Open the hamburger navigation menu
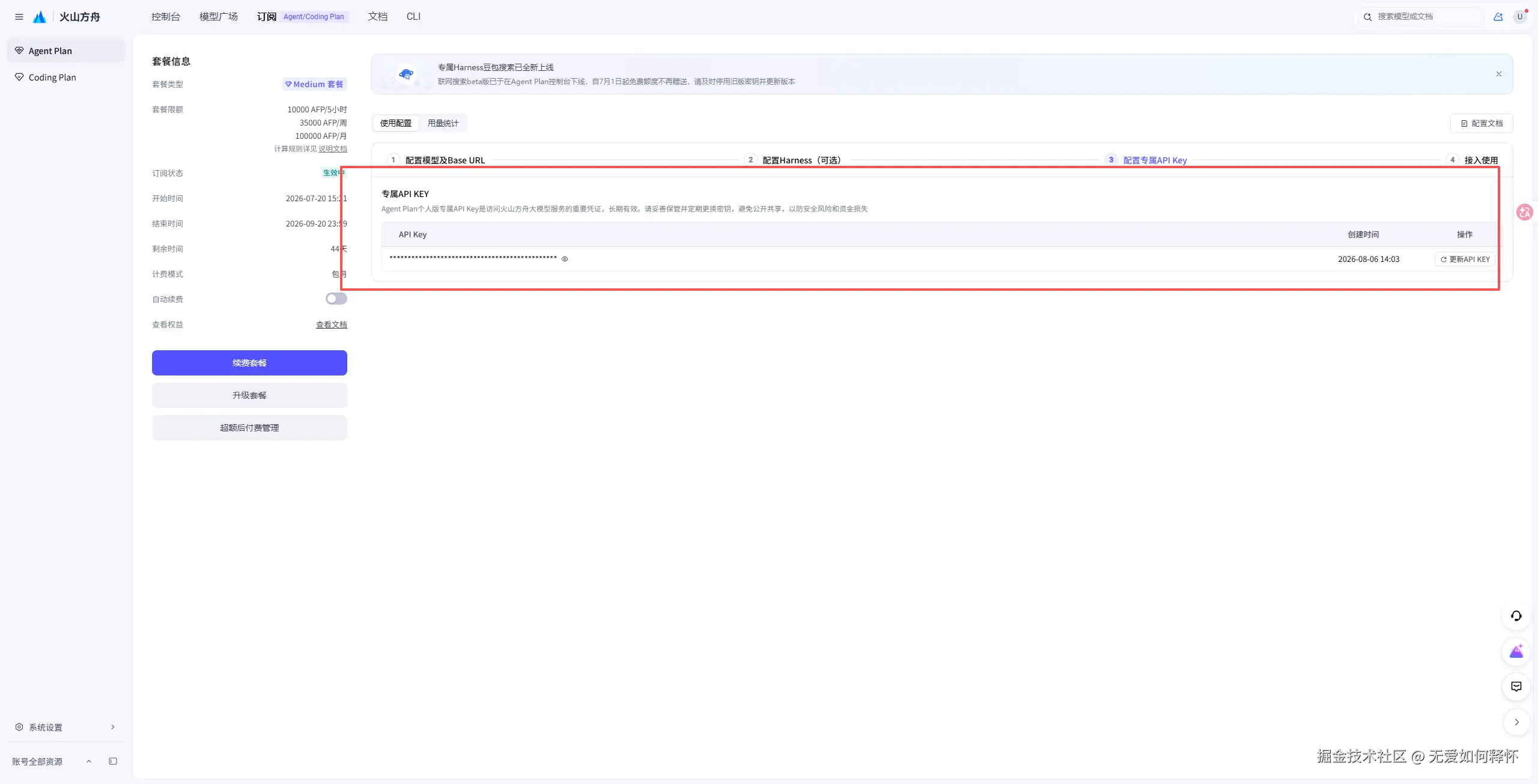 [x=19, y=17]
